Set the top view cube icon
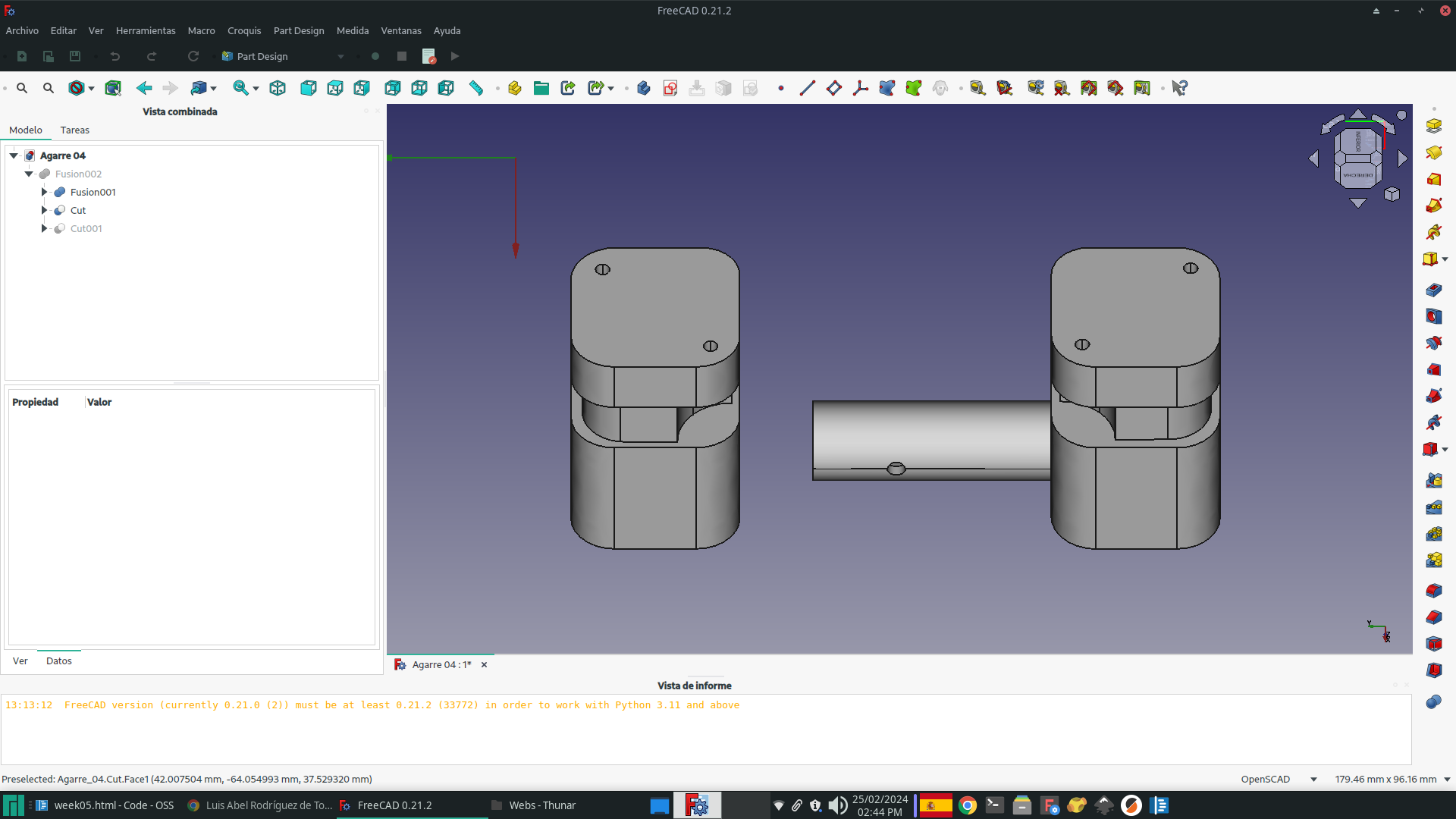 334,88
